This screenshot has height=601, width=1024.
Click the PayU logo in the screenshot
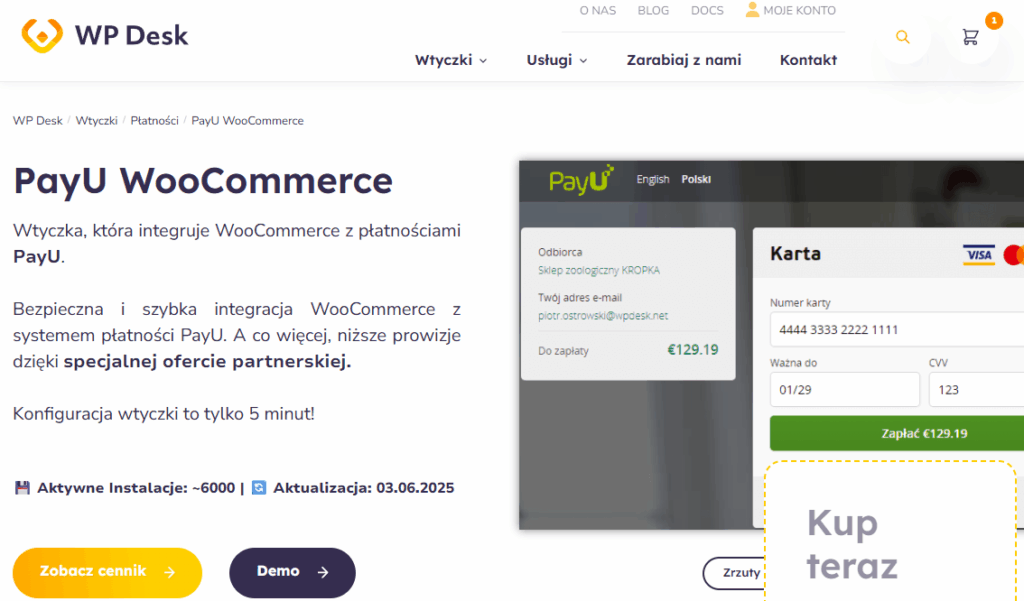(x=581, y=180)
